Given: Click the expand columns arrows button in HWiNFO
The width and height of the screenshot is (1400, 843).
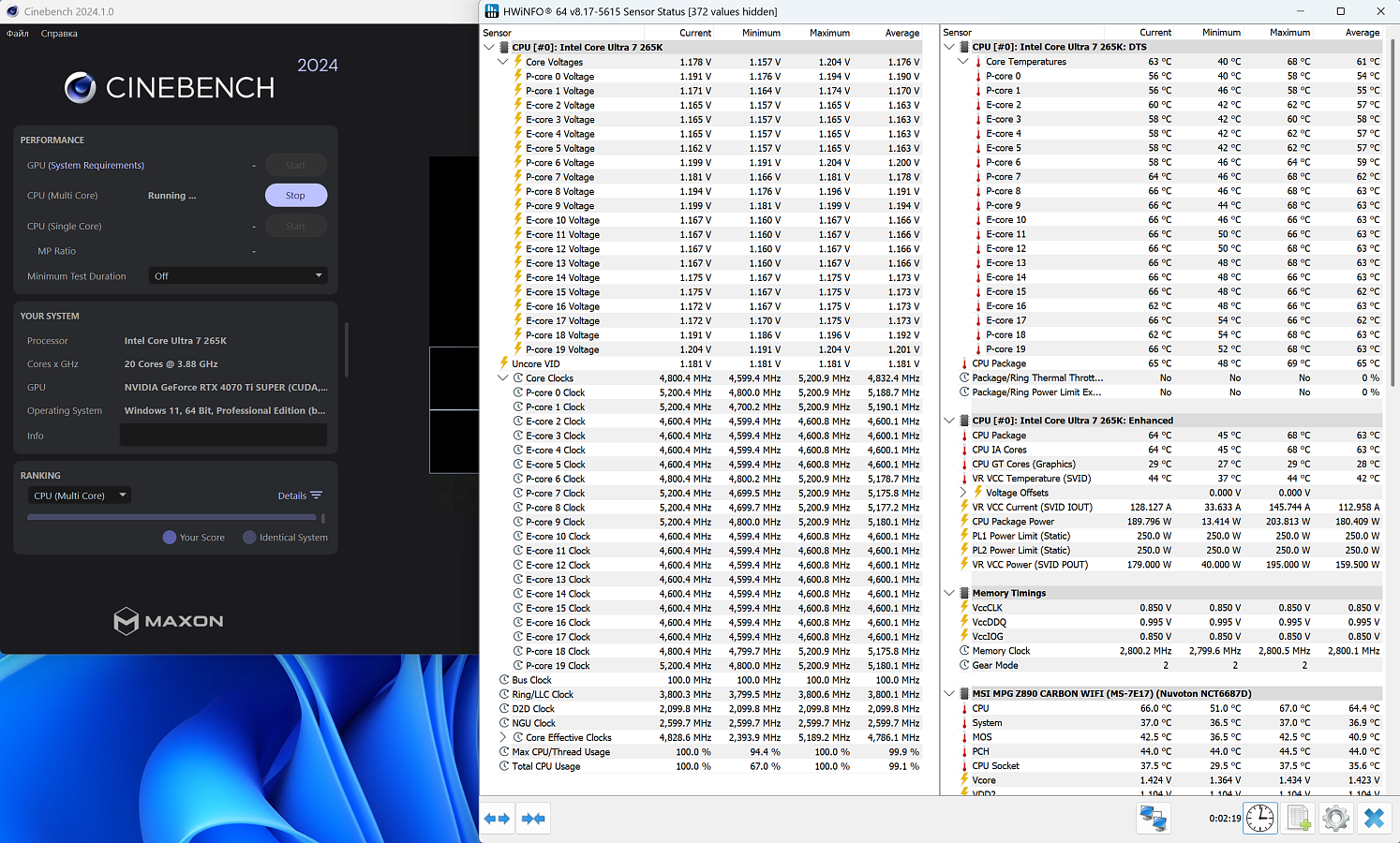Looking at the screenshot, I should (497, 819).
